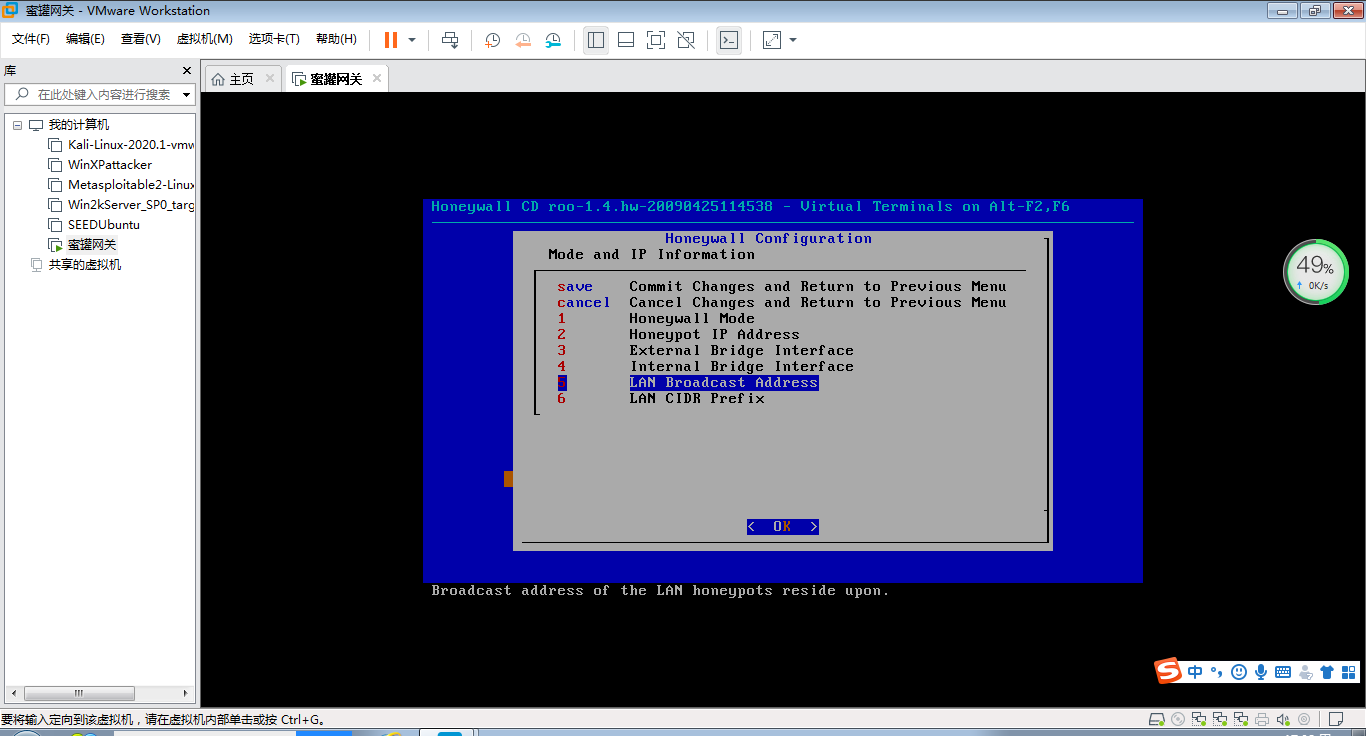Open the 编辑(E) menu
1366x736 pixels.
pyautogui.click(x=85, y=39)
